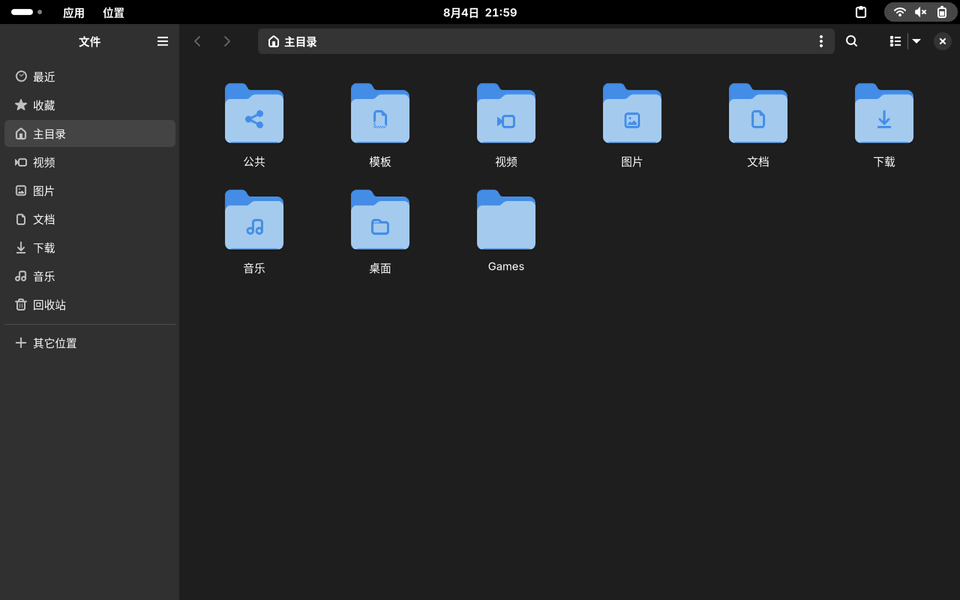
Task: Open the clipboard icon in top bar
Action: [x=860, y=12]
